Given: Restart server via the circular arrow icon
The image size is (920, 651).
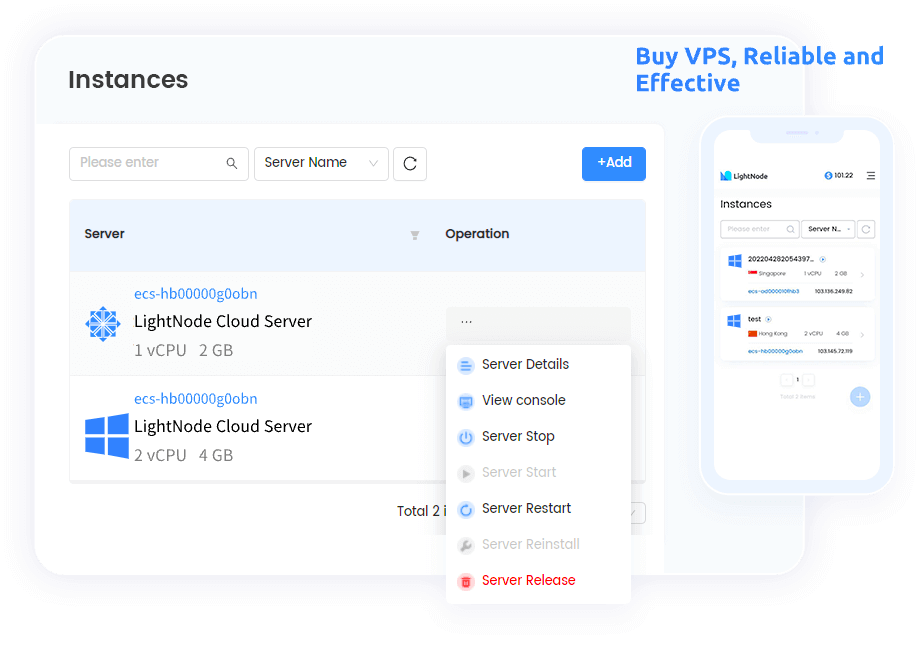Looking at the screenshot, I should [465, 508].
